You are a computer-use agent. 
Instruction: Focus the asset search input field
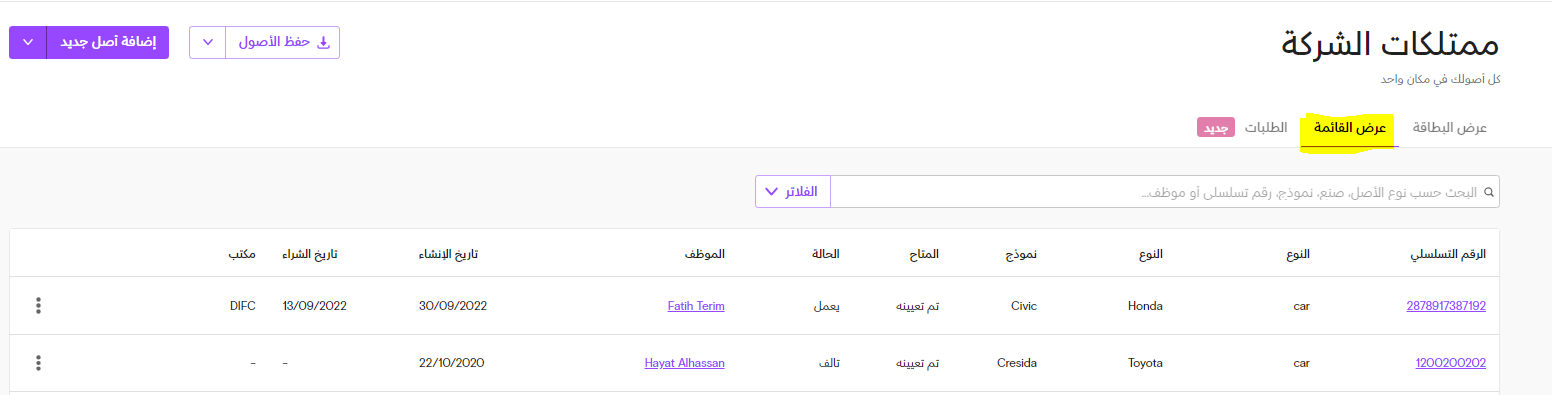(x=1165, y=192)
